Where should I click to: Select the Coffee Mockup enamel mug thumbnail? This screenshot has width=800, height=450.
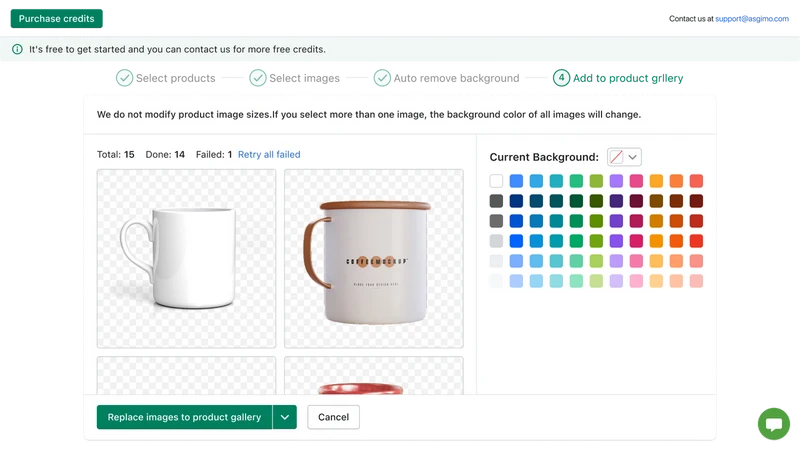(x=374, y=259)
